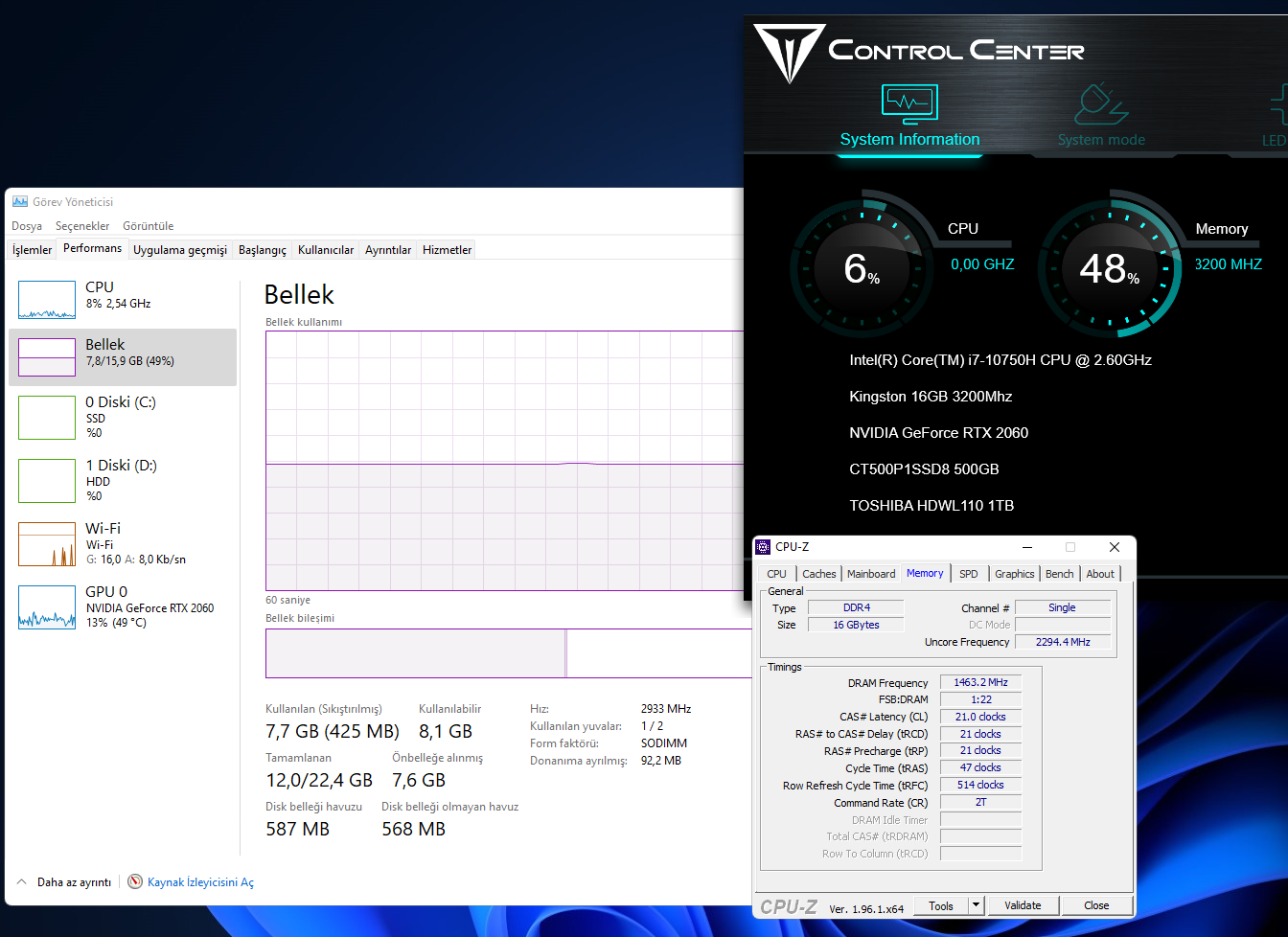Click the Close button in CPU-Z

1096,905
